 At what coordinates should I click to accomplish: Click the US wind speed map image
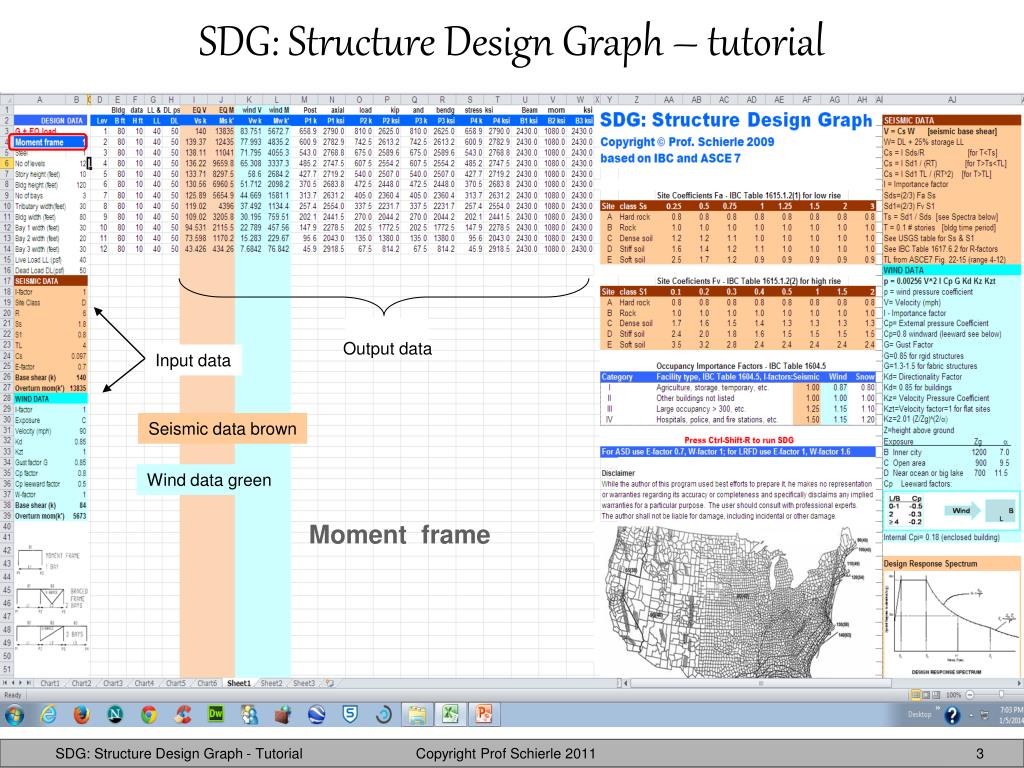click(x=740, y=601)
